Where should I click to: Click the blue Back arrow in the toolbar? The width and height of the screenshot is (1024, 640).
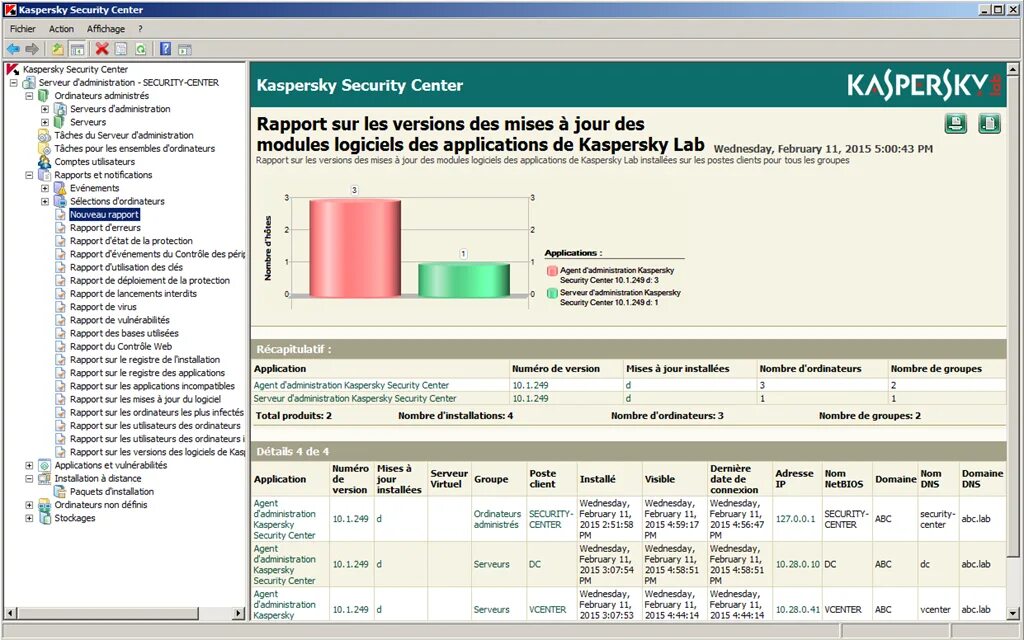point(12,49)
